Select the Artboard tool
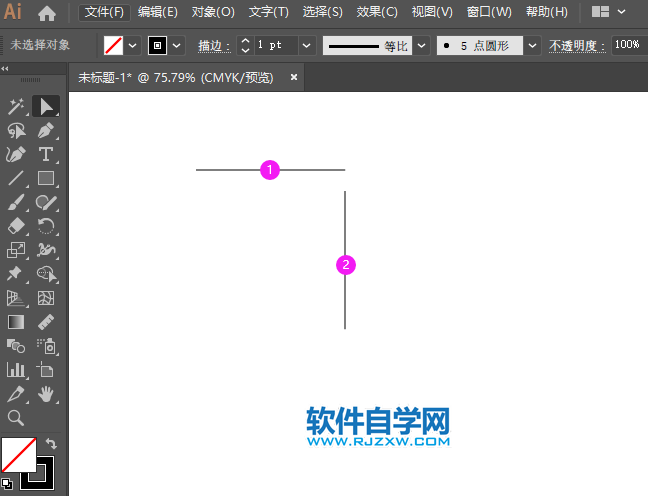The height and width of the screenshot is (496, 648). [x=46, y=370]
